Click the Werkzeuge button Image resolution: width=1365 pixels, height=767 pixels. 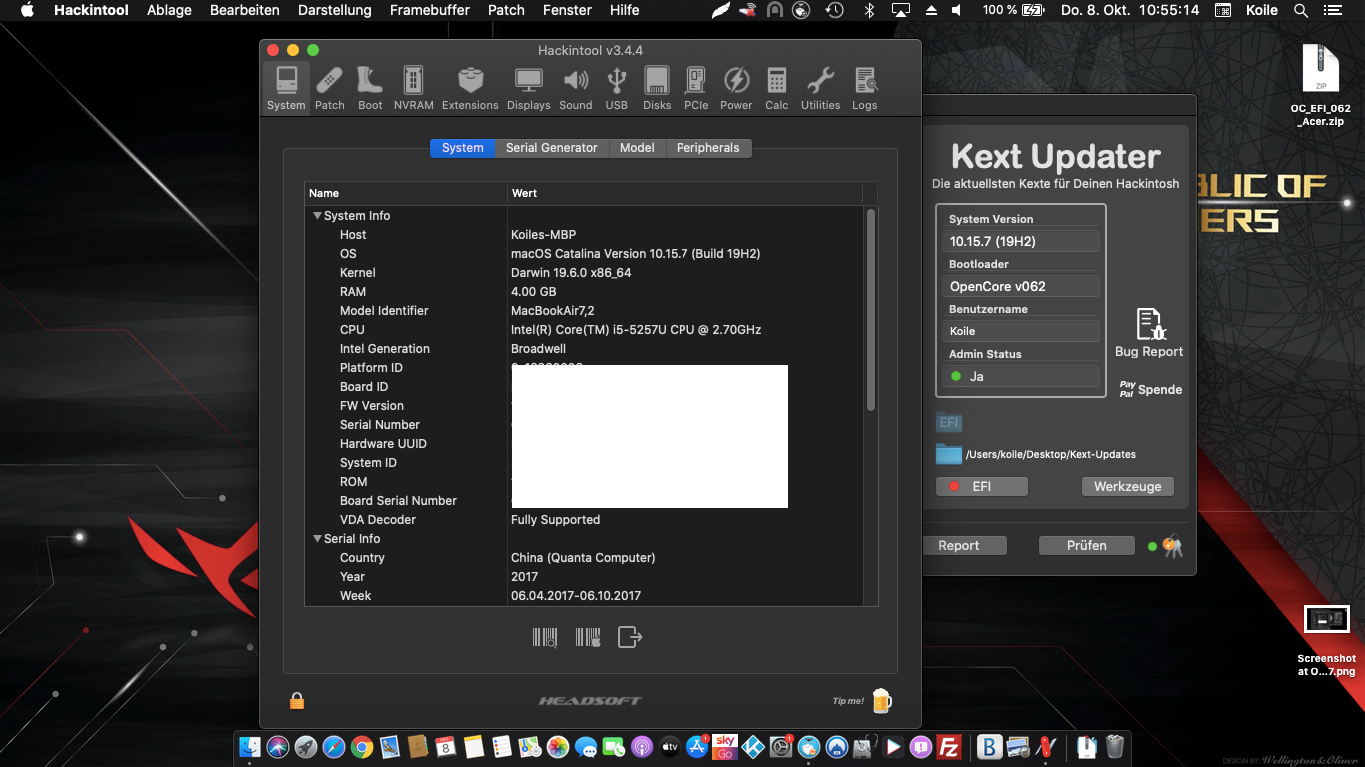1127,486
